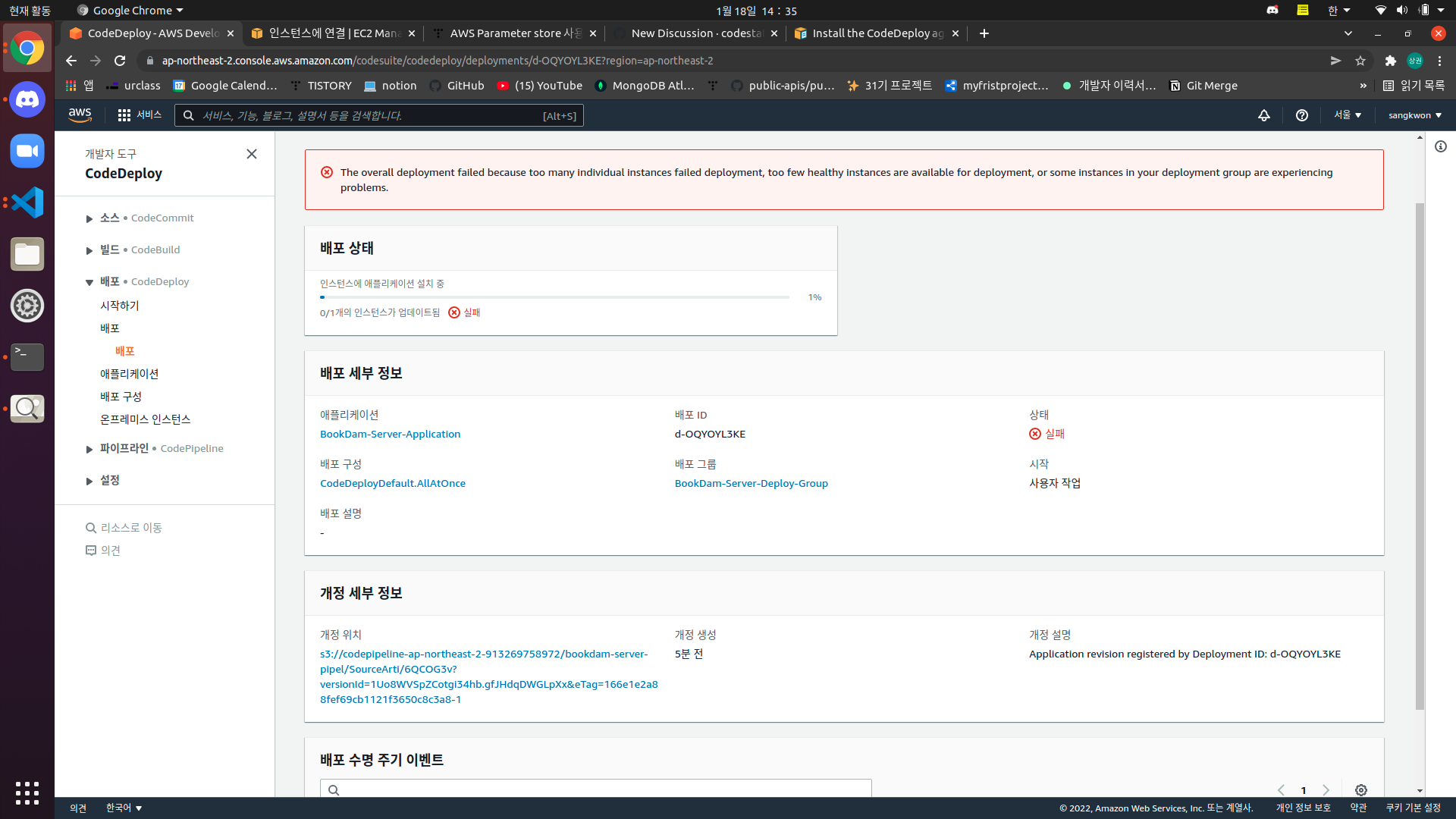Open AWS notifications bell
This screenshot has height=819, width=1456.
click(x=1264, y=115)
